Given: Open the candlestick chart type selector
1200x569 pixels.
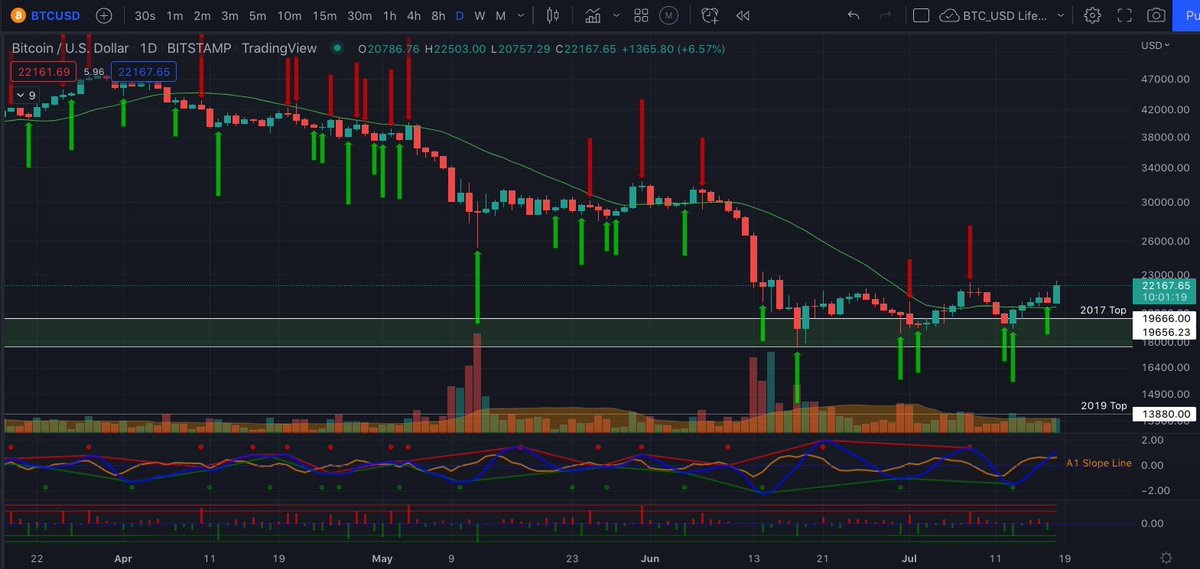Looking at the screenshot, I should tap(553, 16).
